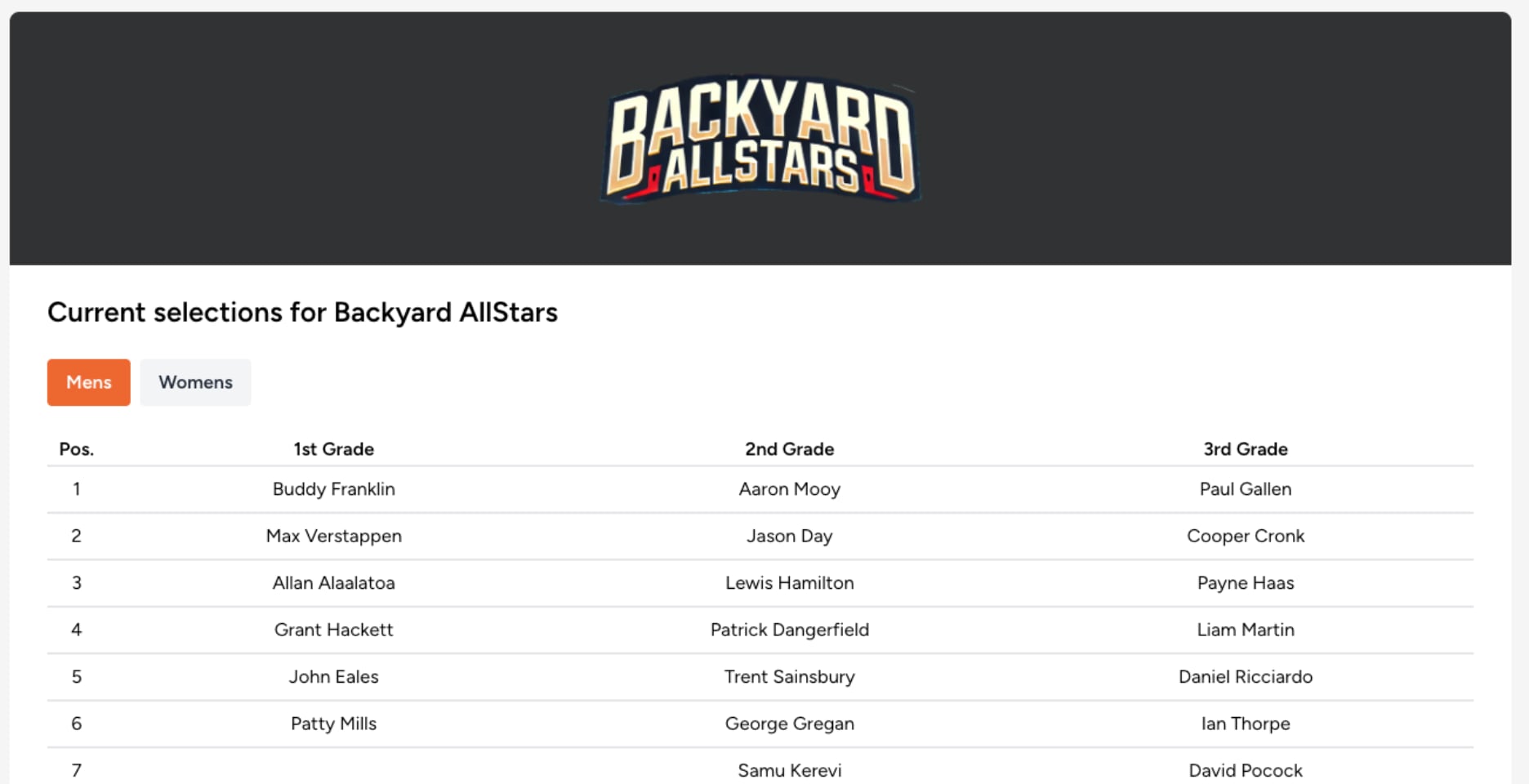Select Buddy Franklin in 1st Grade
This screenshot has height=784, width=1529.
click(333, 489)
